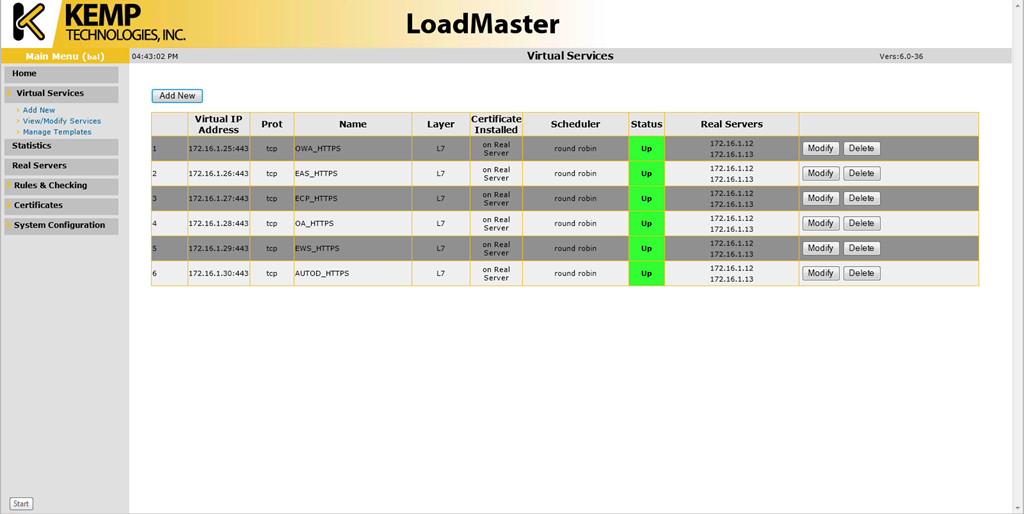Select virtual IP 172.16.1.30:443

point(219,273)
